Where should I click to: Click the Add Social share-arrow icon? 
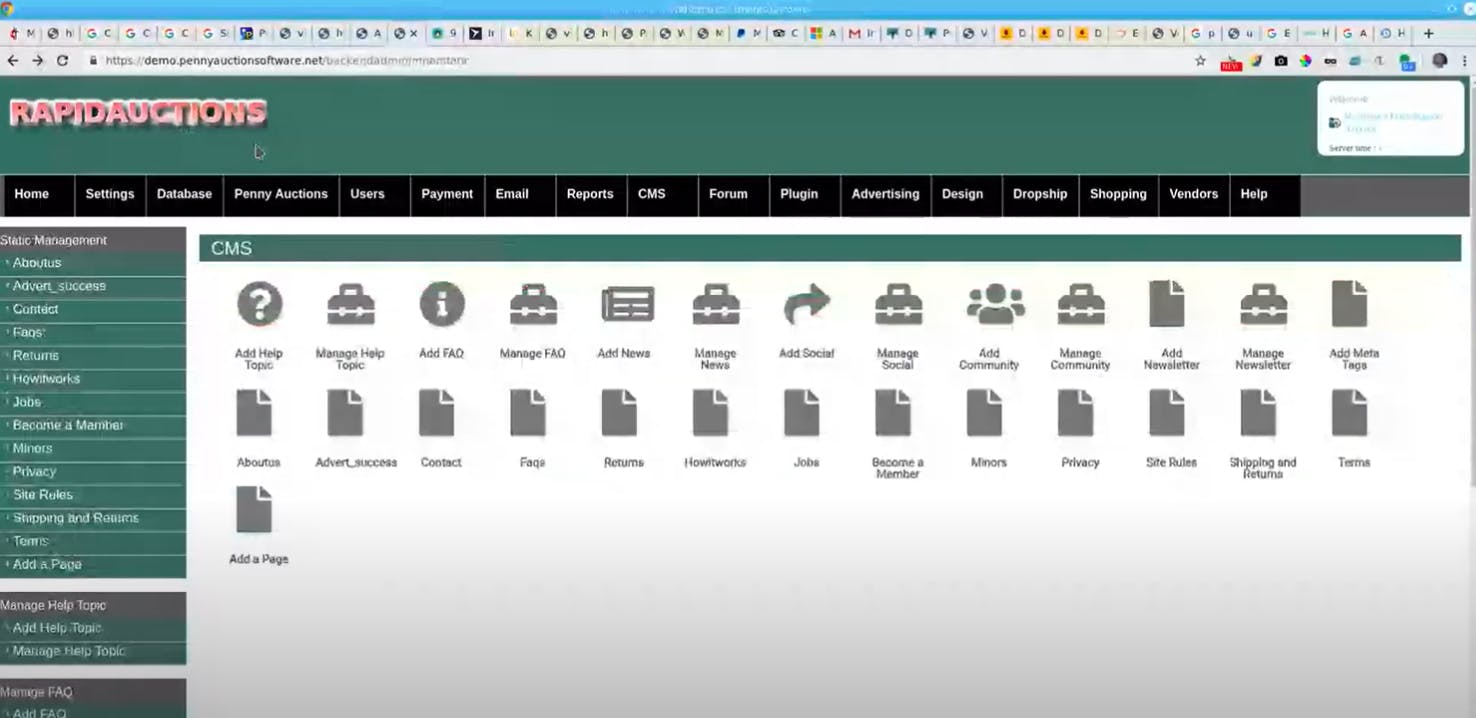coord(807,304)
